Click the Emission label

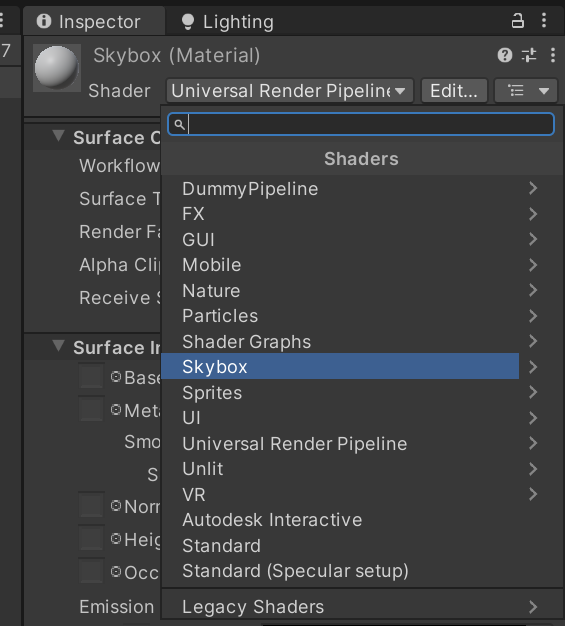[x=117, y=607]
